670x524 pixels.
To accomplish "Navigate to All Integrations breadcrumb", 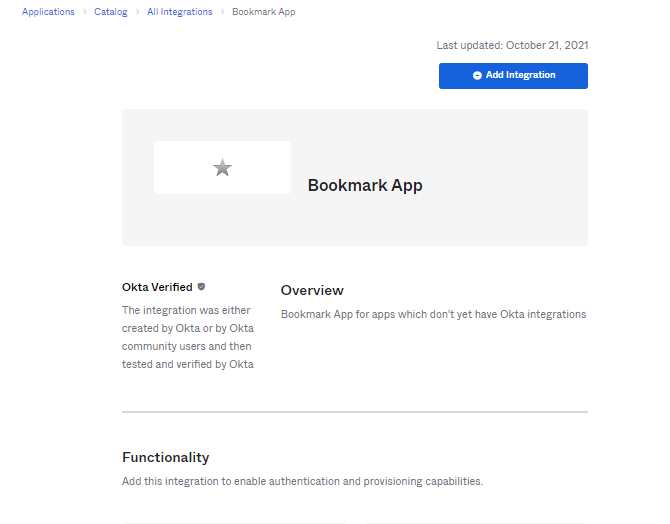I will point(179,12).
